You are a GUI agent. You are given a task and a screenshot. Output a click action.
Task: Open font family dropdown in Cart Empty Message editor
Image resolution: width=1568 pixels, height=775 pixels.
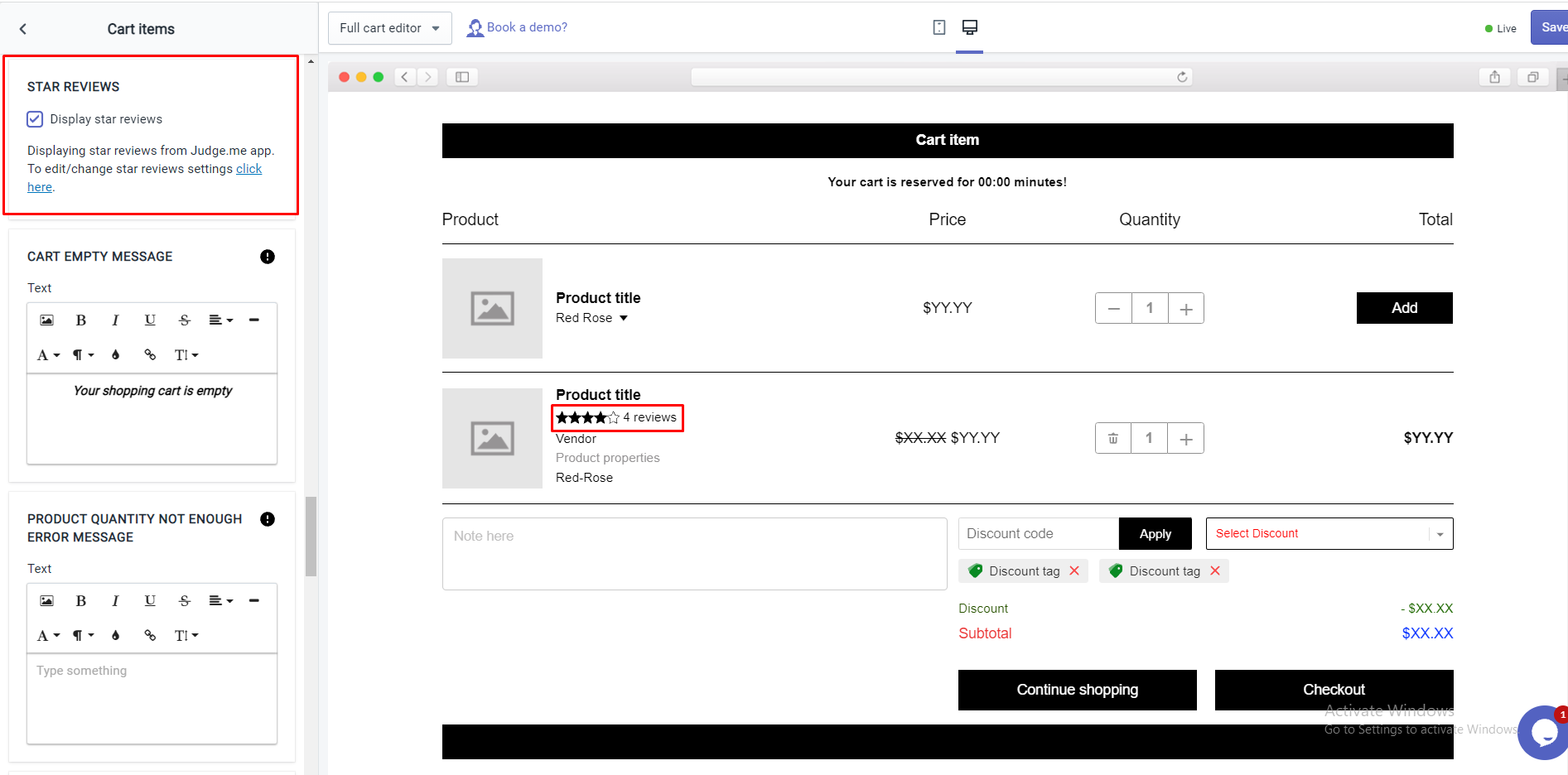pos(48,355)
